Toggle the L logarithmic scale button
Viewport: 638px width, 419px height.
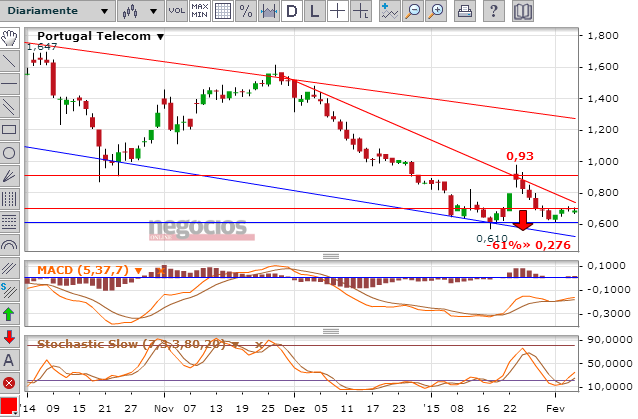314,11
